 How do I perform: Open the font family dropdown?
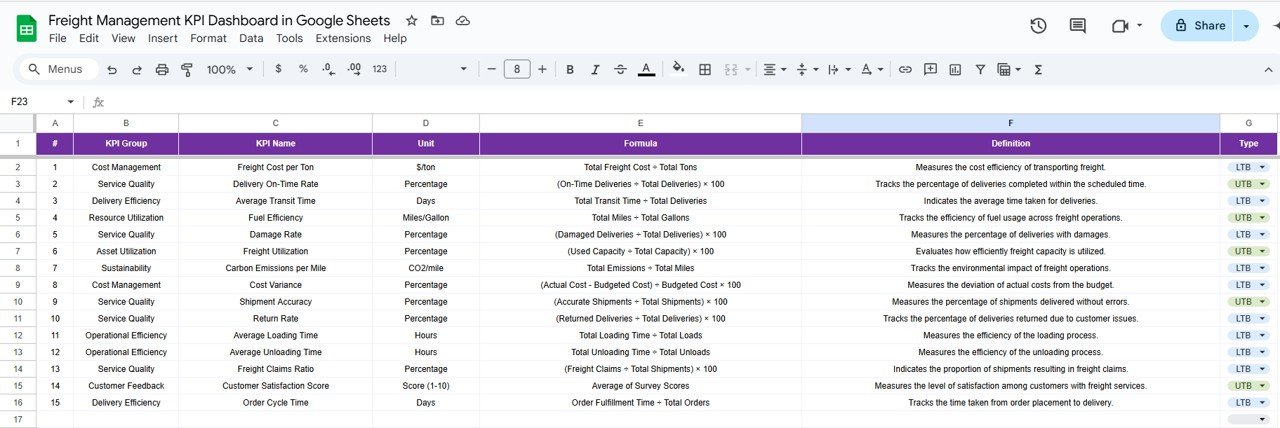[434, 69]
